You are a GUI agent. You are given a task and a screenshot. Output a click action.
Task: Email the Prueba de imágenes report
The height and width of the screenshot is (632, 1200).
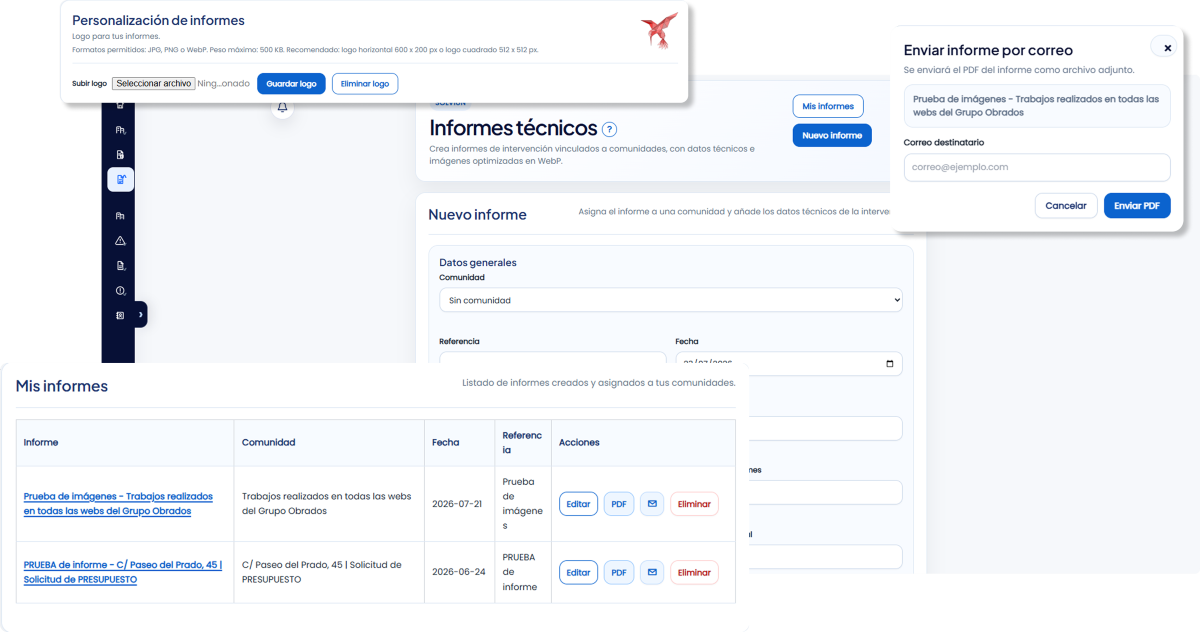pos(652,504)
